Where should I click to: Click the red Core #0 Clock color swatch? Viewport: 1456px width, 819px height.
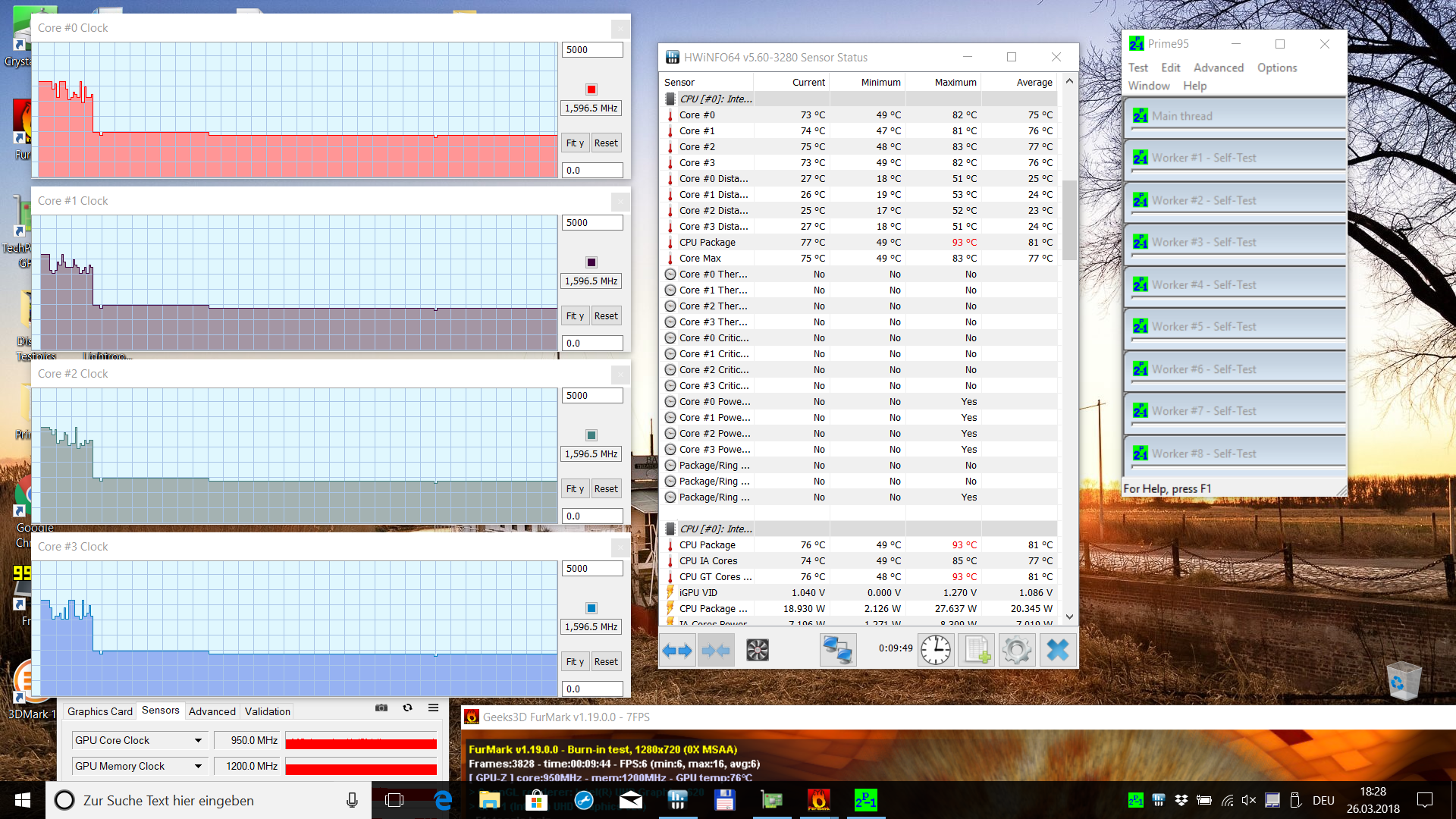pyautogui.click(x=591, y=89)
